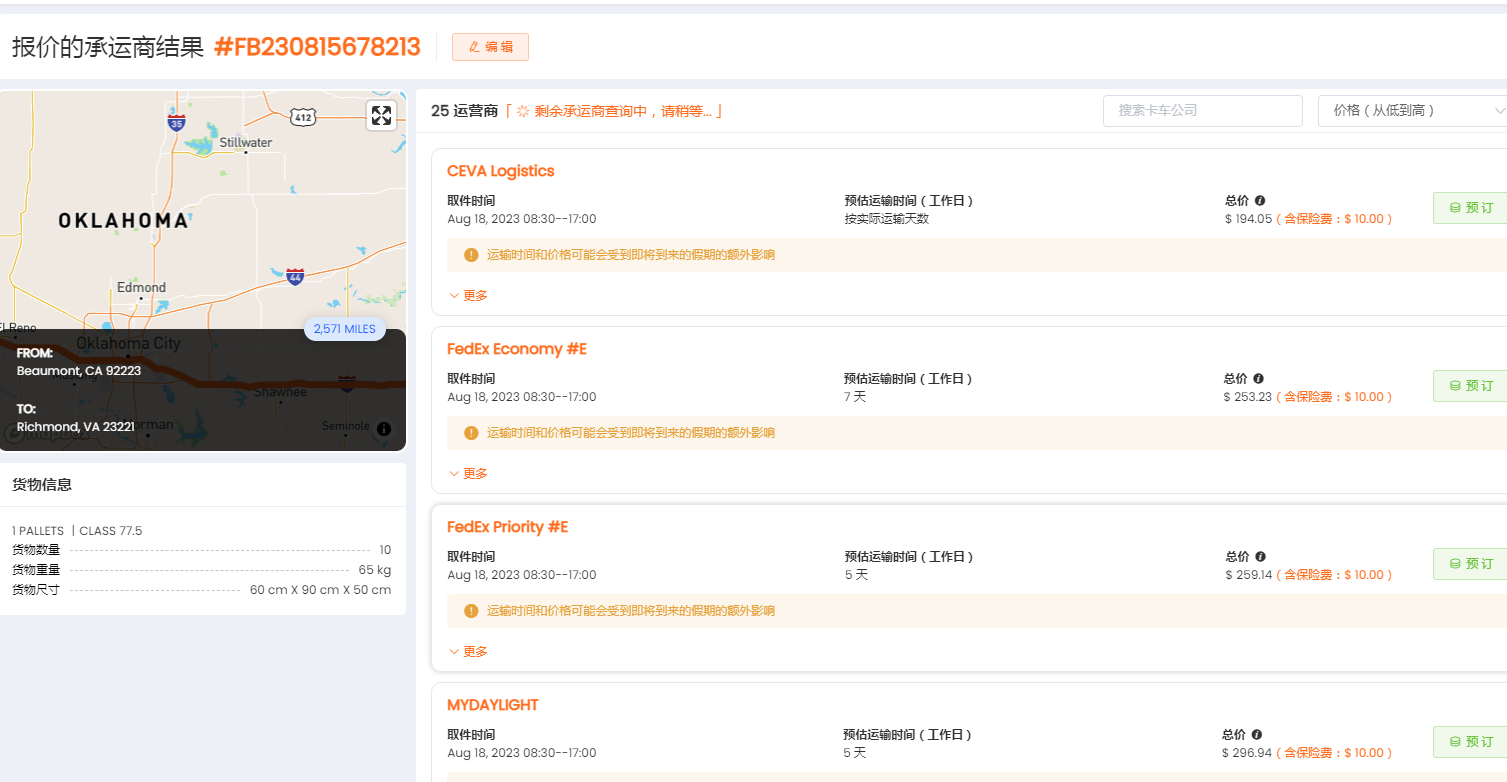Click warning icon in FedEx Priority holiday notice

[x=471, y=611]
